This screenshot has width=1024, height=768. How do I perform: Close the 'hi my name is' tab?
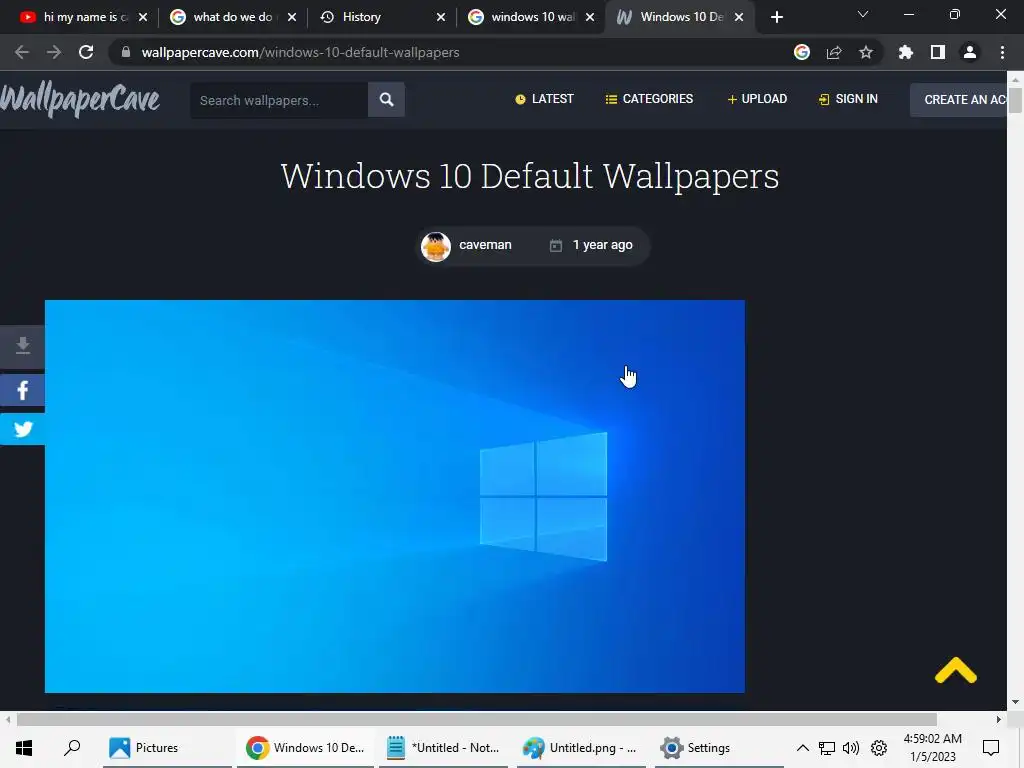pos(143,17)
